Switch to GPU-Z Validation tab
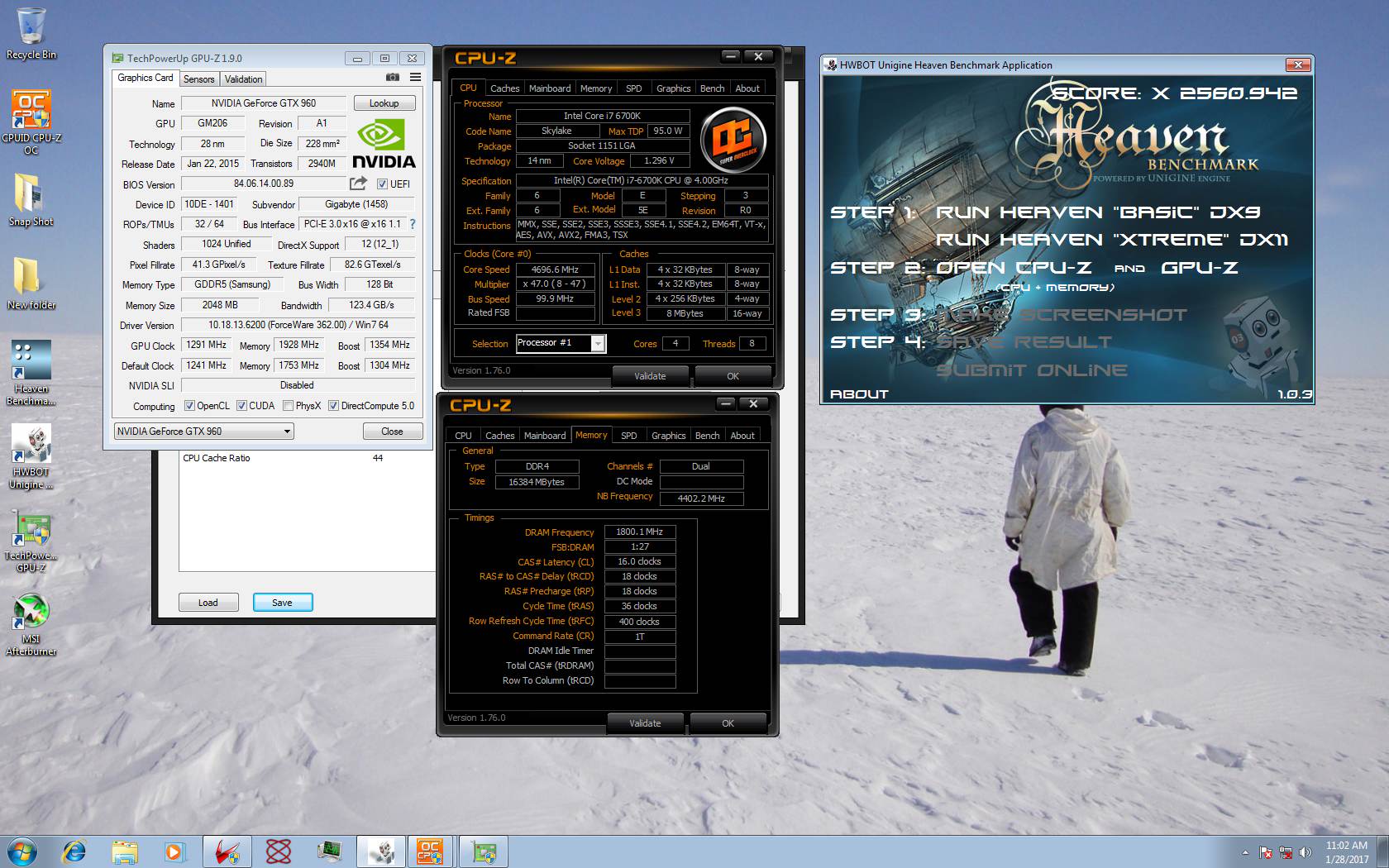 coord(243,79)
